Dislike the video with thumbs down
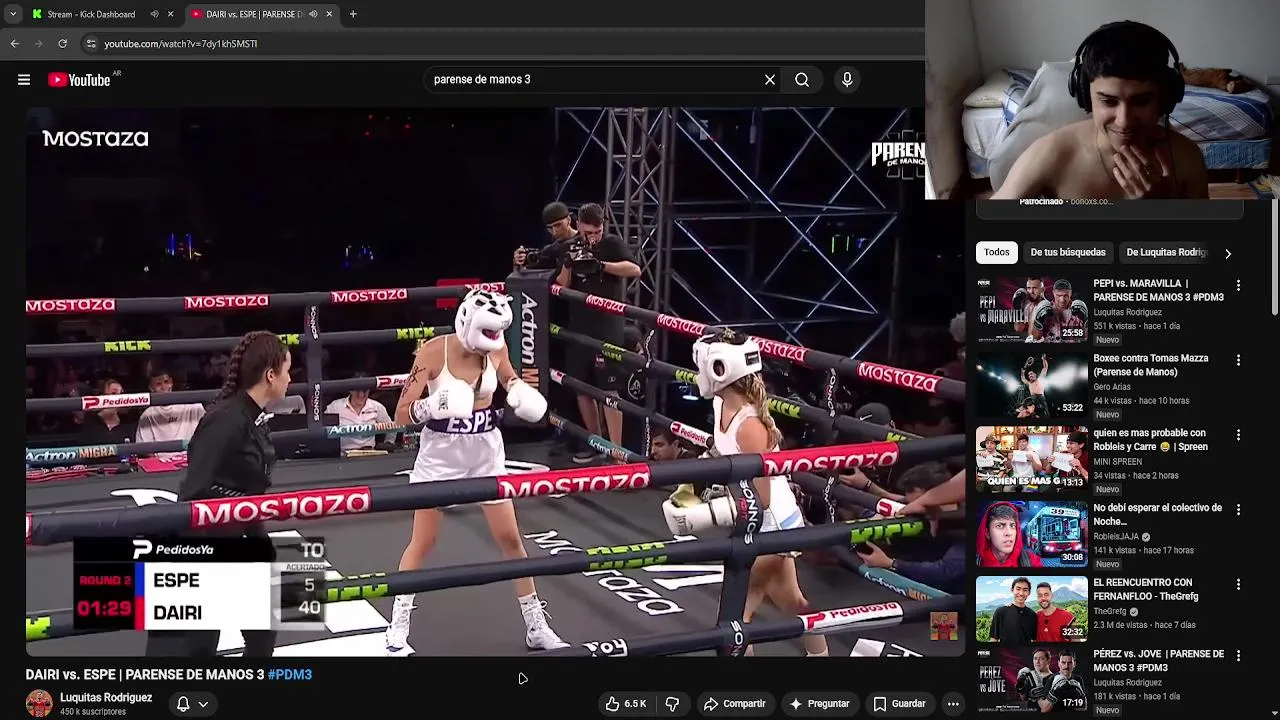 (672, 704)
